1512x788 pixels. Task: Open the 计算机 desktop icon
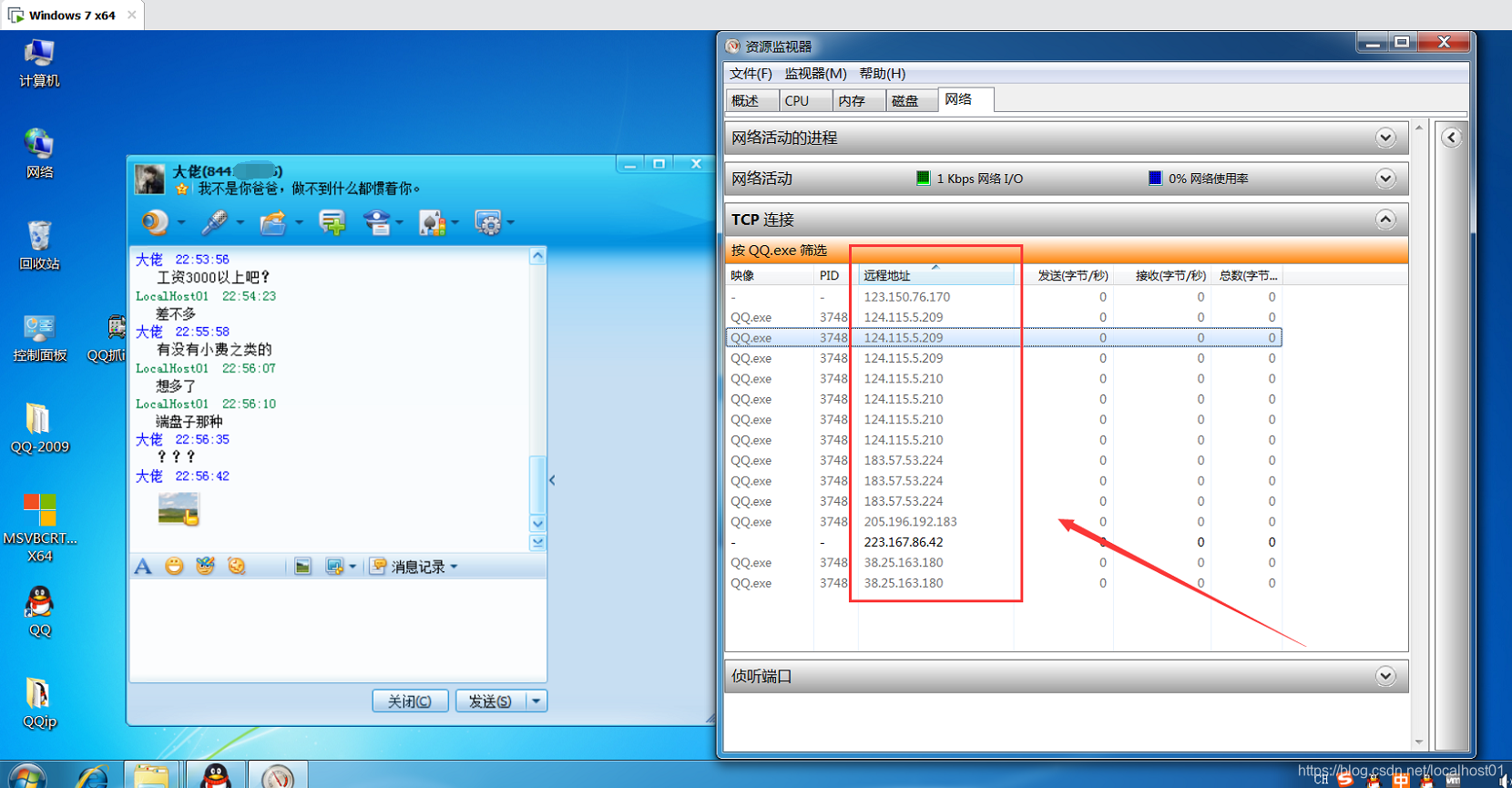(x=39, y=63)
